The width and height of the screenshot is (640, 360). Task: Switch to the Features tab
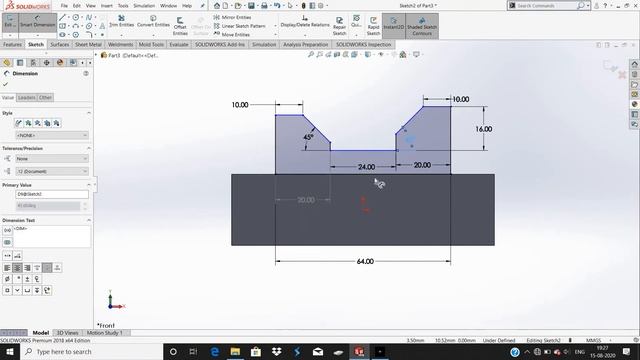[x=12, y=44]
